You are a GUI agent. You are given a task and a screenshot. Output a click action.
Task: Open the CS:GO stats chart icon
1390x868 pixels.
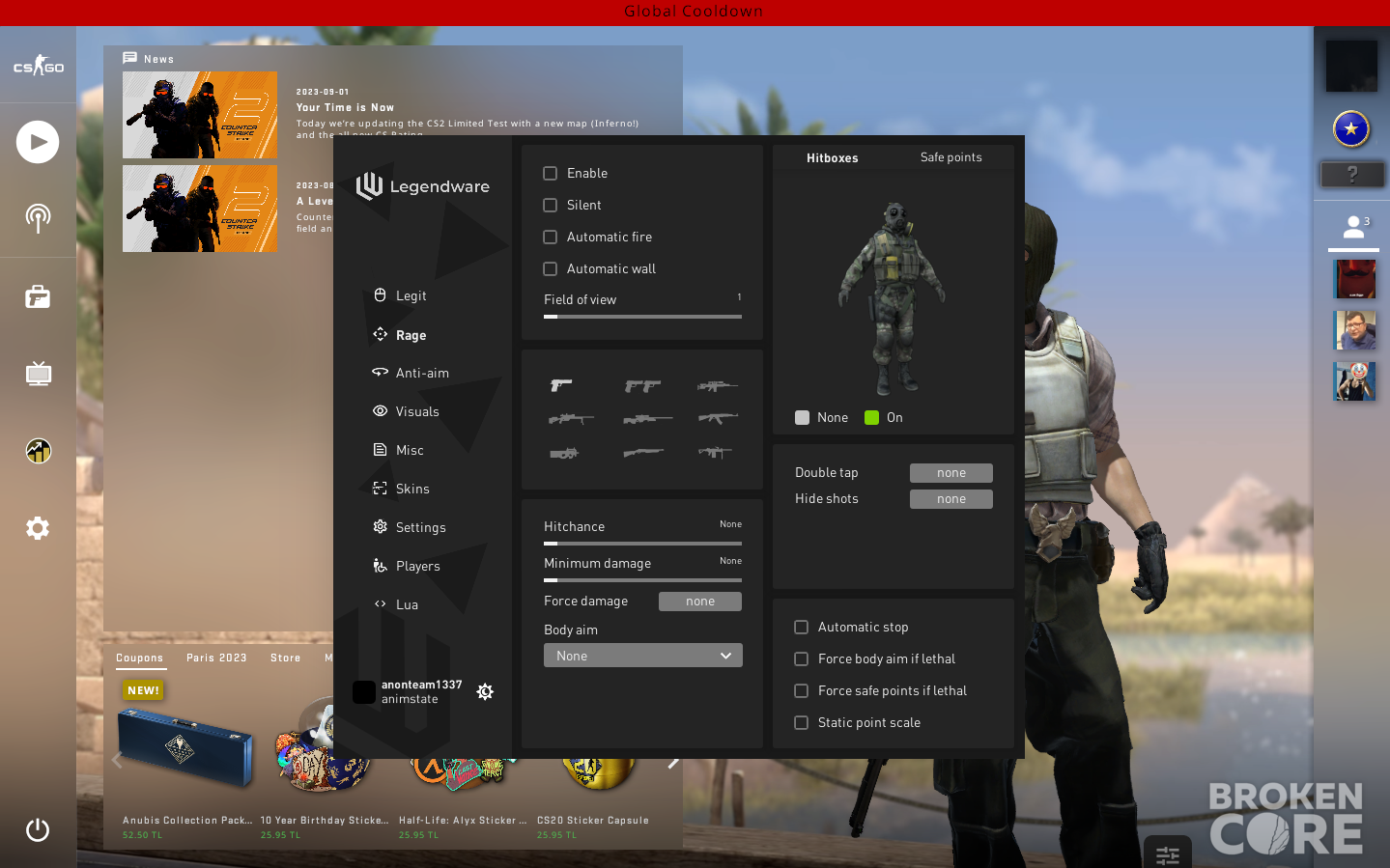(x=38, y=451)
